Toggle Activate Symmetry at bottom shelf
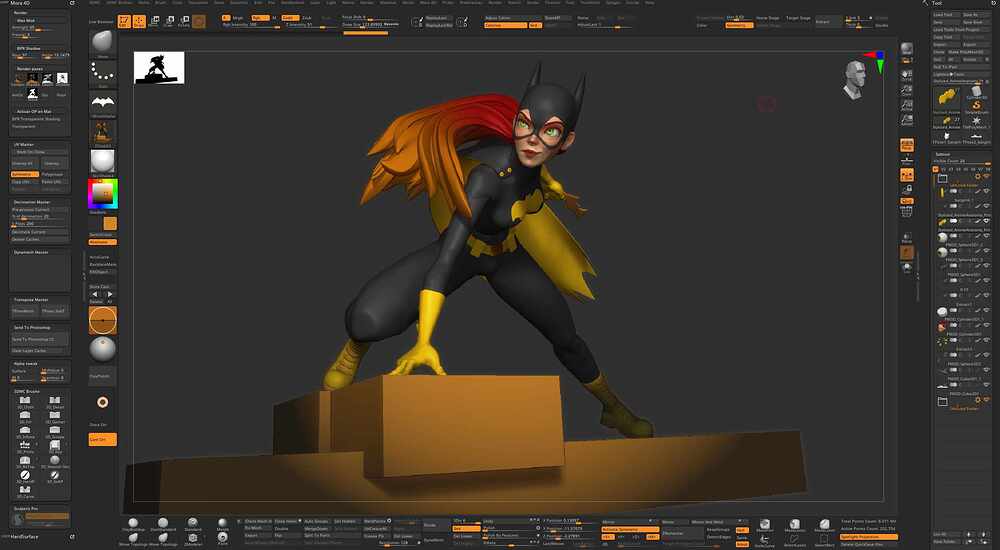The height and width of the screenshot is (550, 1000). pyautogui.click(x=629, y=530)
